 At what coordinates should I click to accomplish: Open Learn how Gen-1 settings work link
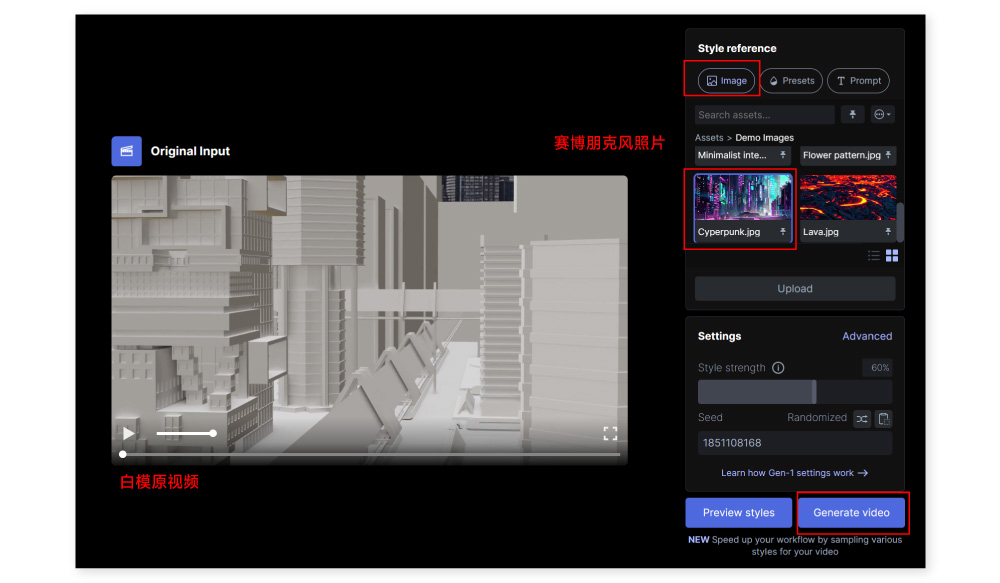click(794, 473)
